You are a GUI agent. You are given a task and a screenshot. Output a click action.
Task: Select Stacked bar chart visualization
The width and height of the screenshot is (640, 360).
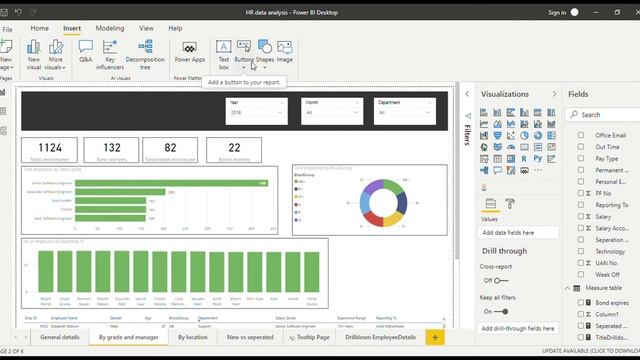(484, 112)
